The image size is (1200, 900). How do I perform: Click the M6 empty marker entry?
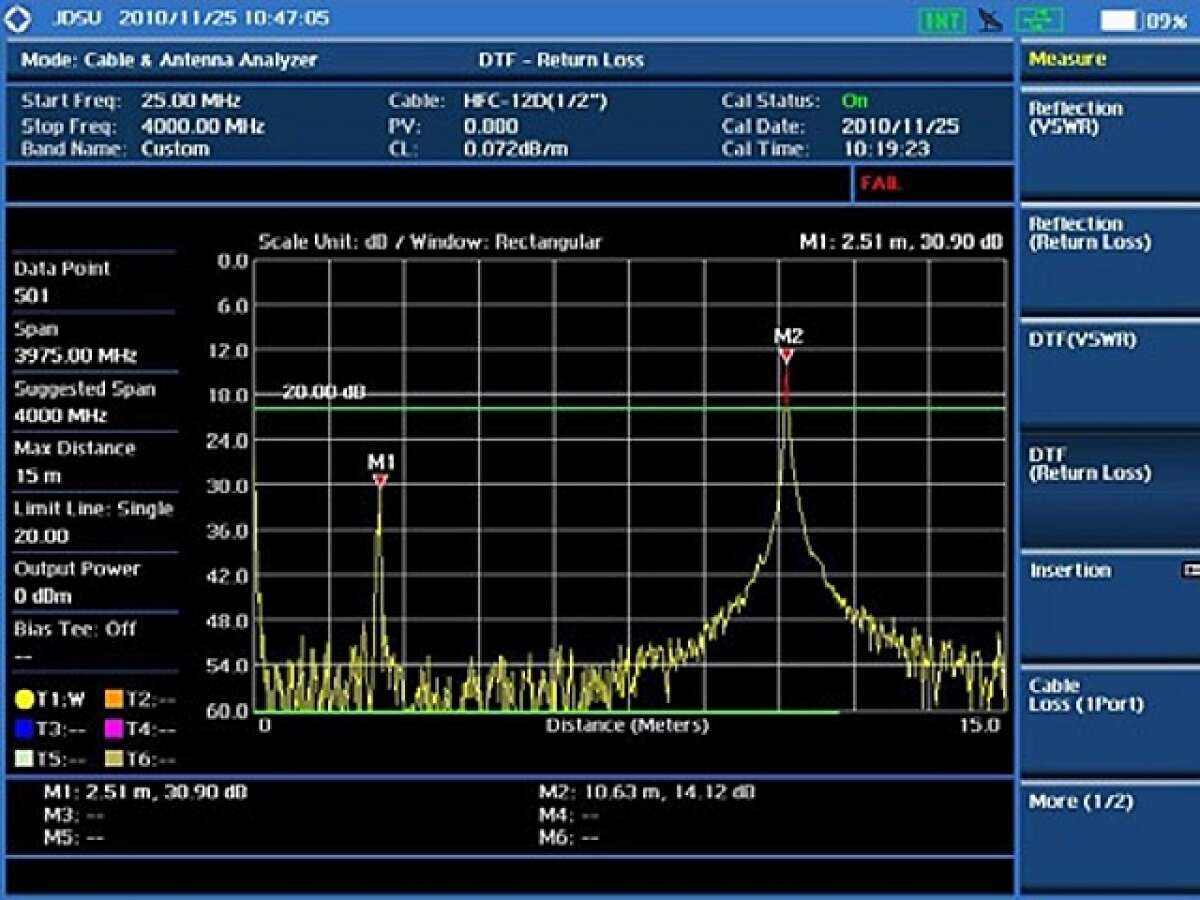[569, 838]
